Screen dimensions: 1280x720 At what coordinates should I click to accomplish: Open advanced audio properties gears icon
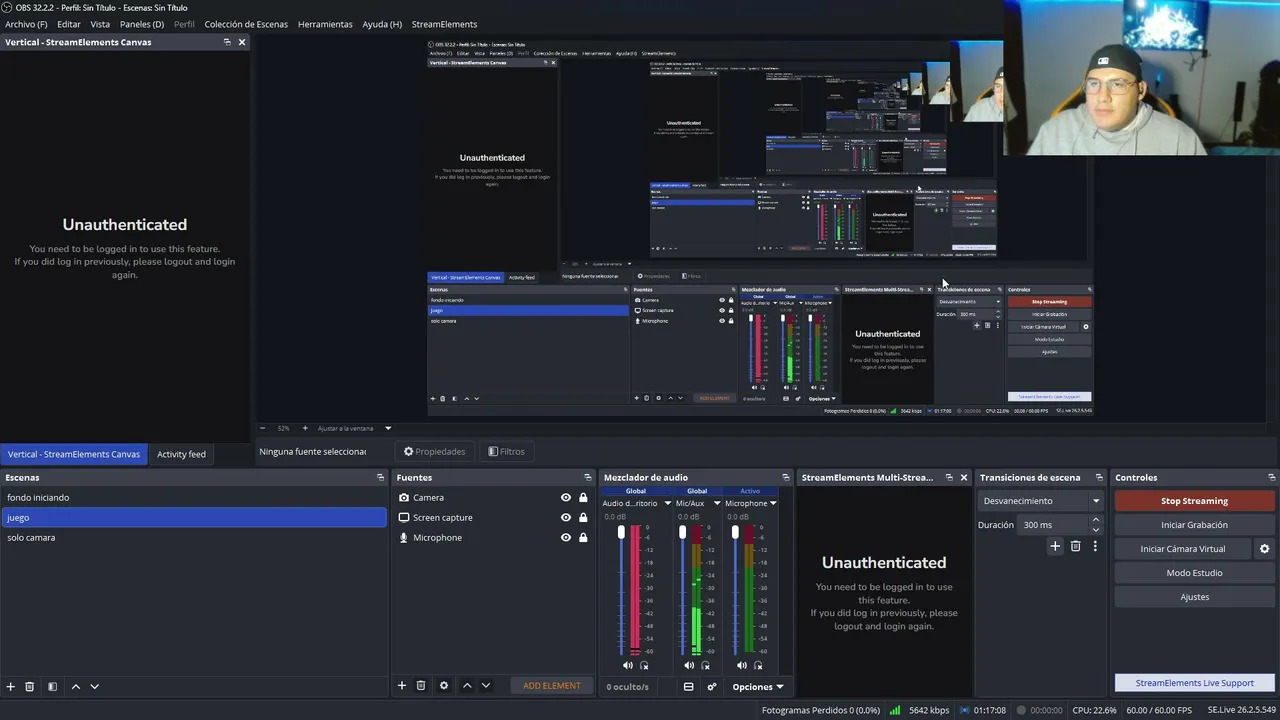click(x=712, y=687)
